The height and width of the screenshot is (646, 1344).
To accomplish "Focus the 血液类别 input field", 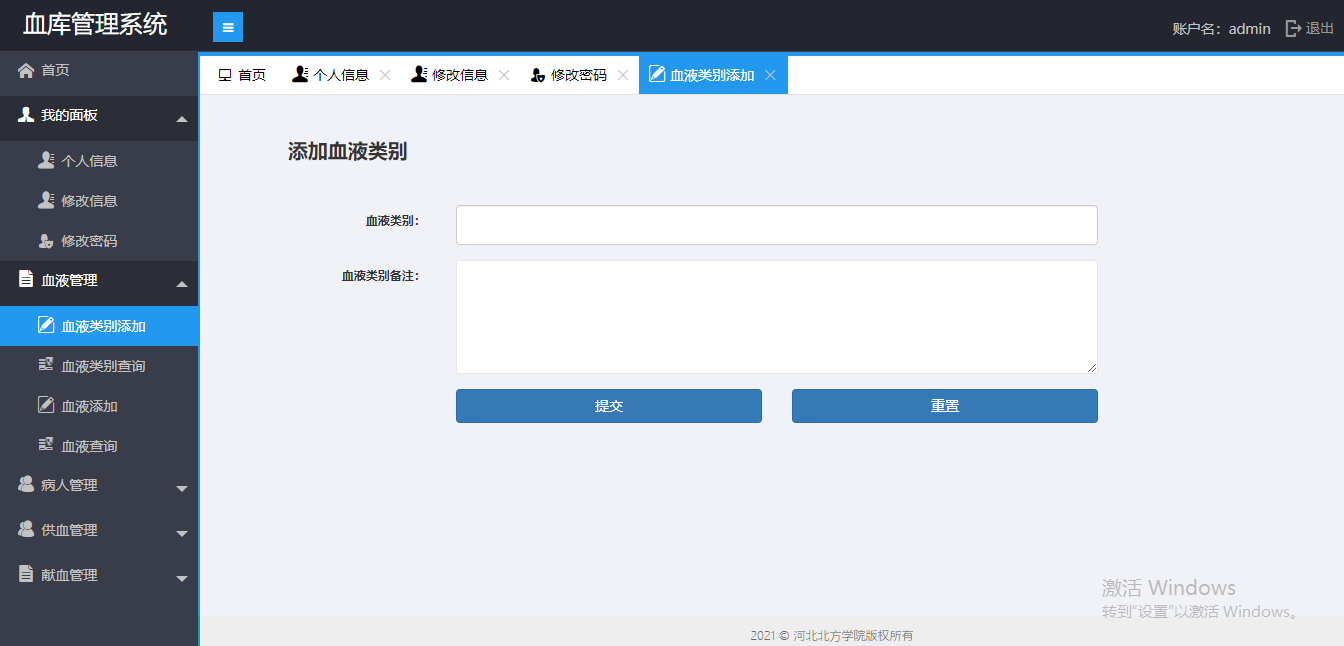I will click(777, 225).
